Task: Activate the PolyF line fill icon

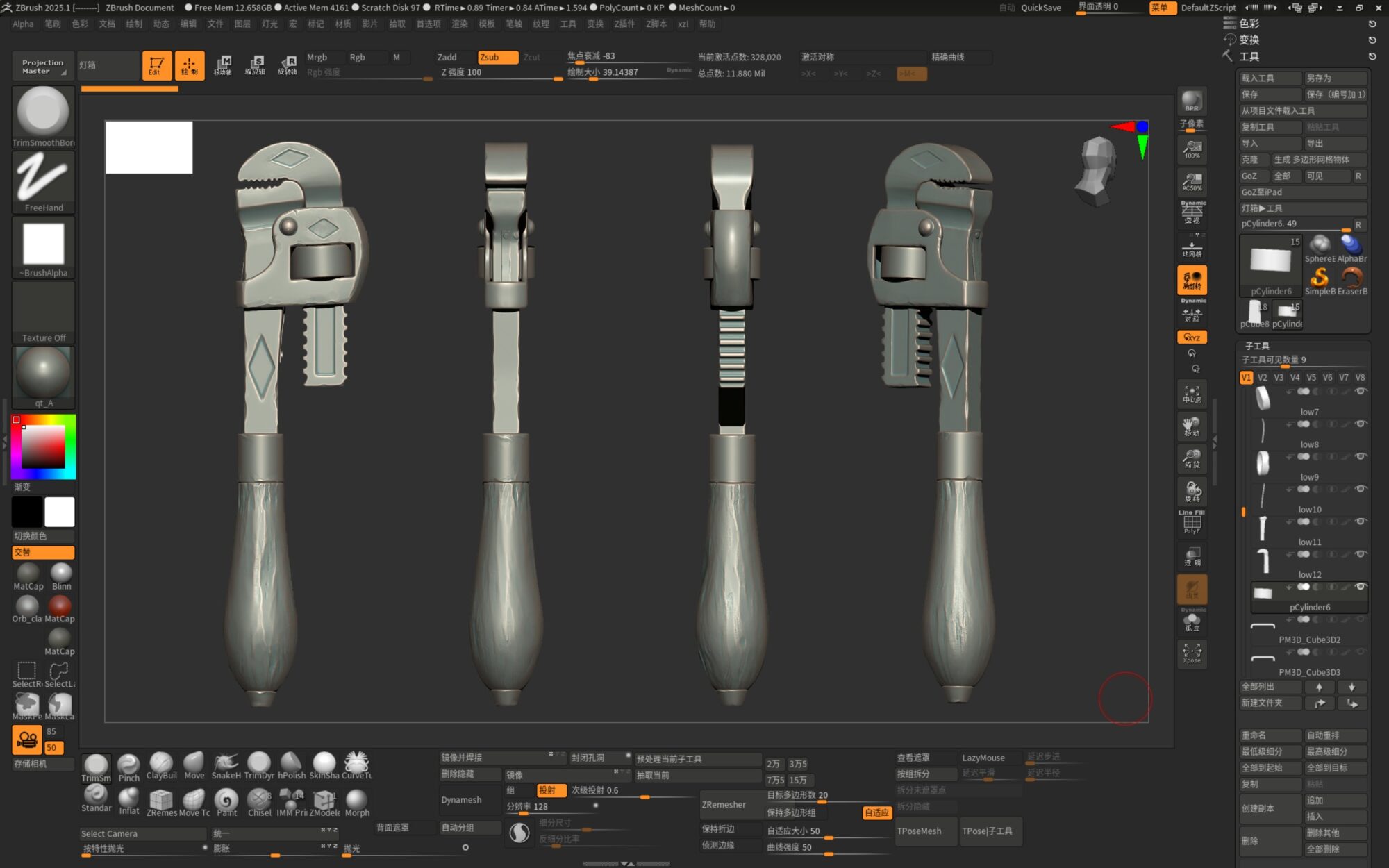Action: point(1192,522)
